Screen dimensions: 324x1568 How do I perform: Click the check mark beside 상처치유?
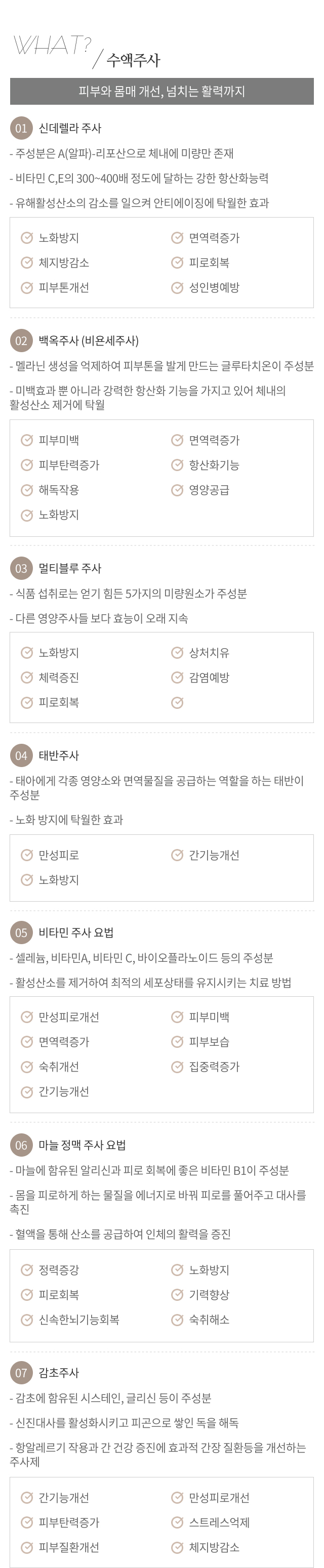pyautogui.click(x=177, y=653)
